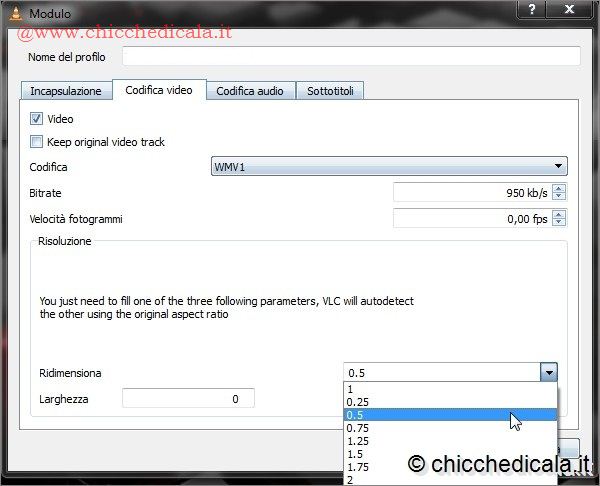Decrease the Velocità fotogrammi value
Image resolution: width=600 pixels, height=486 pixels.
559,223
